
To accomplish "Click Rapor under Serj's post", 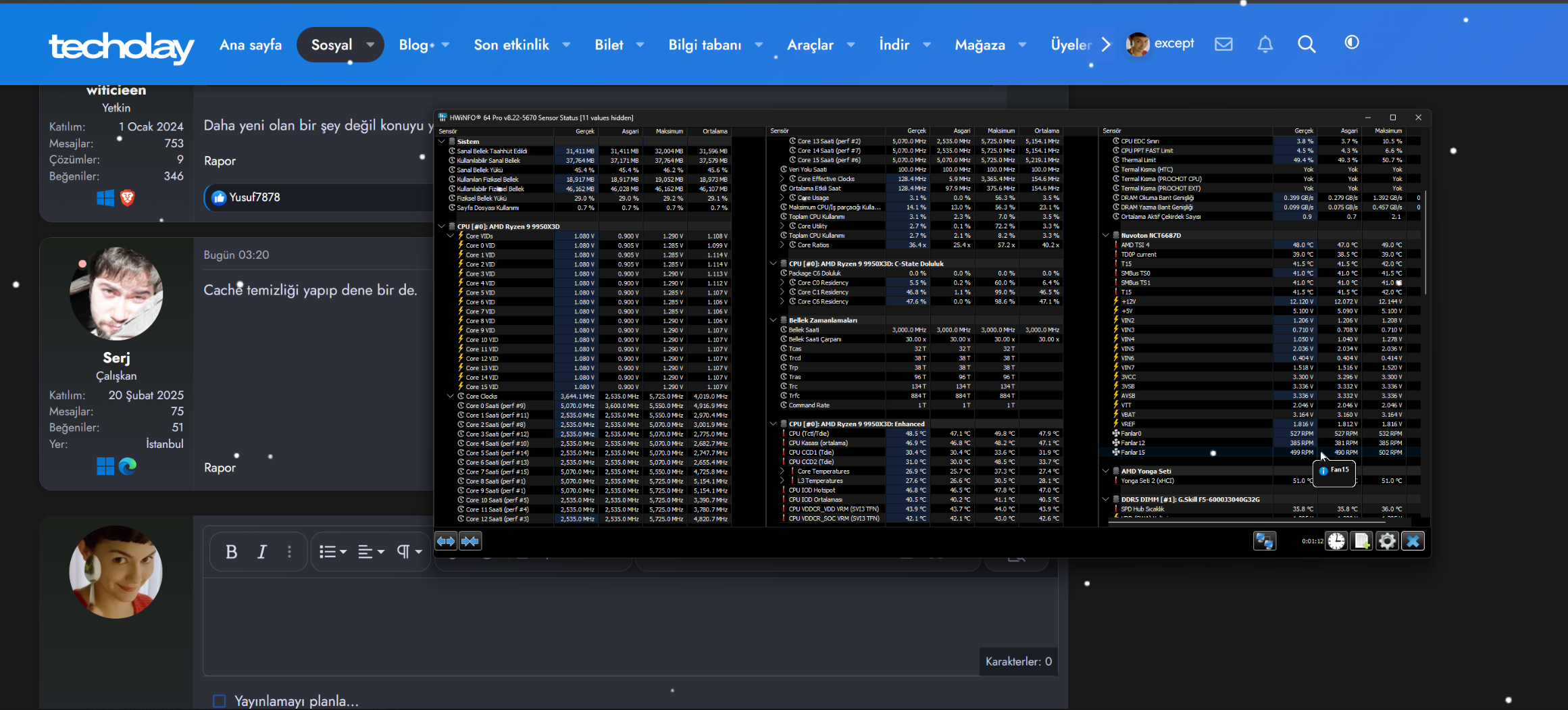I will point(220,467).
